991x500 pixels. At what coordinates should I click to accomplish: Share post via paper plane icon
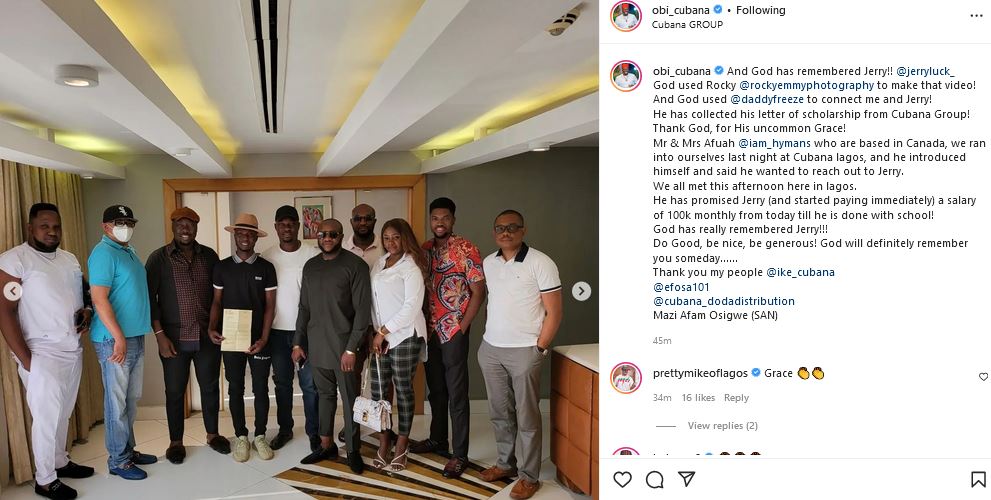[x=687, y=479]
